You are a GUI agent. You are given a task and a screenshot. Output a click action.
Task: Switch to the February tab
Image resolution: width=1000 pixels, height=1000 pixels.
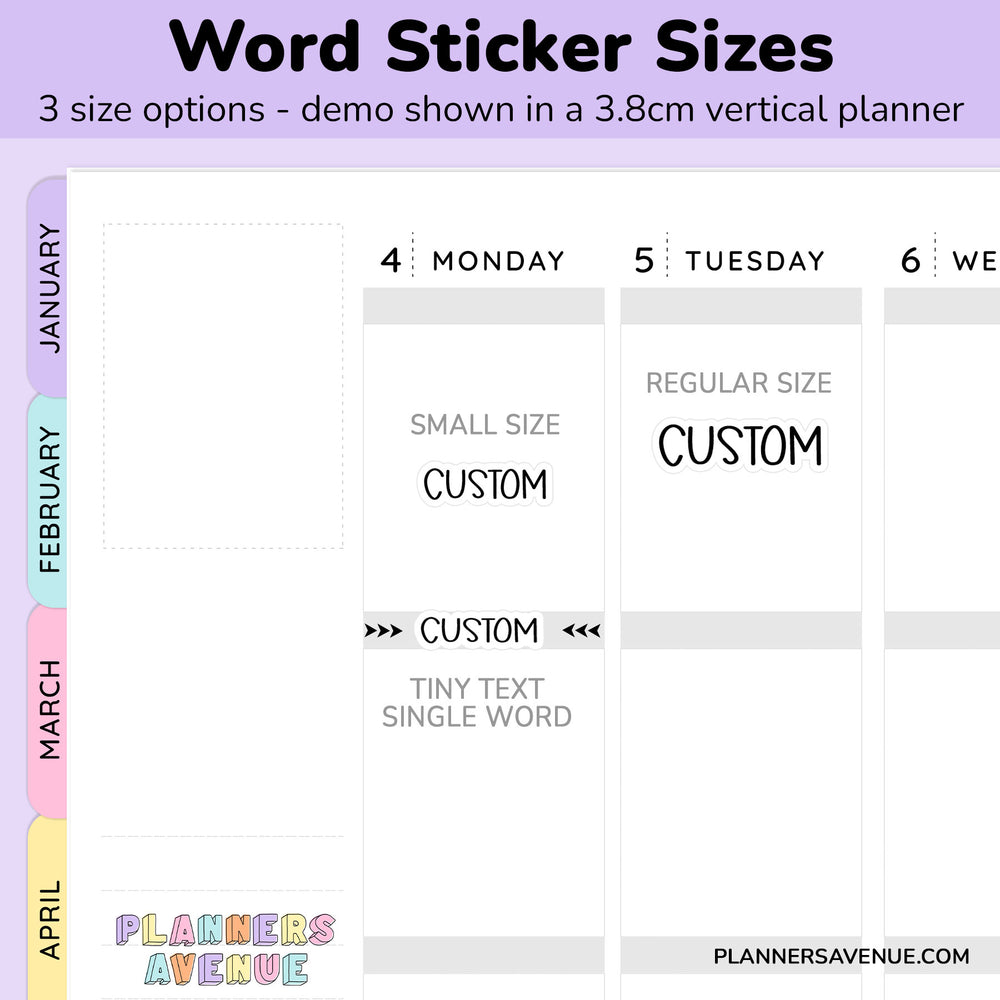click(x=48, y=500)
